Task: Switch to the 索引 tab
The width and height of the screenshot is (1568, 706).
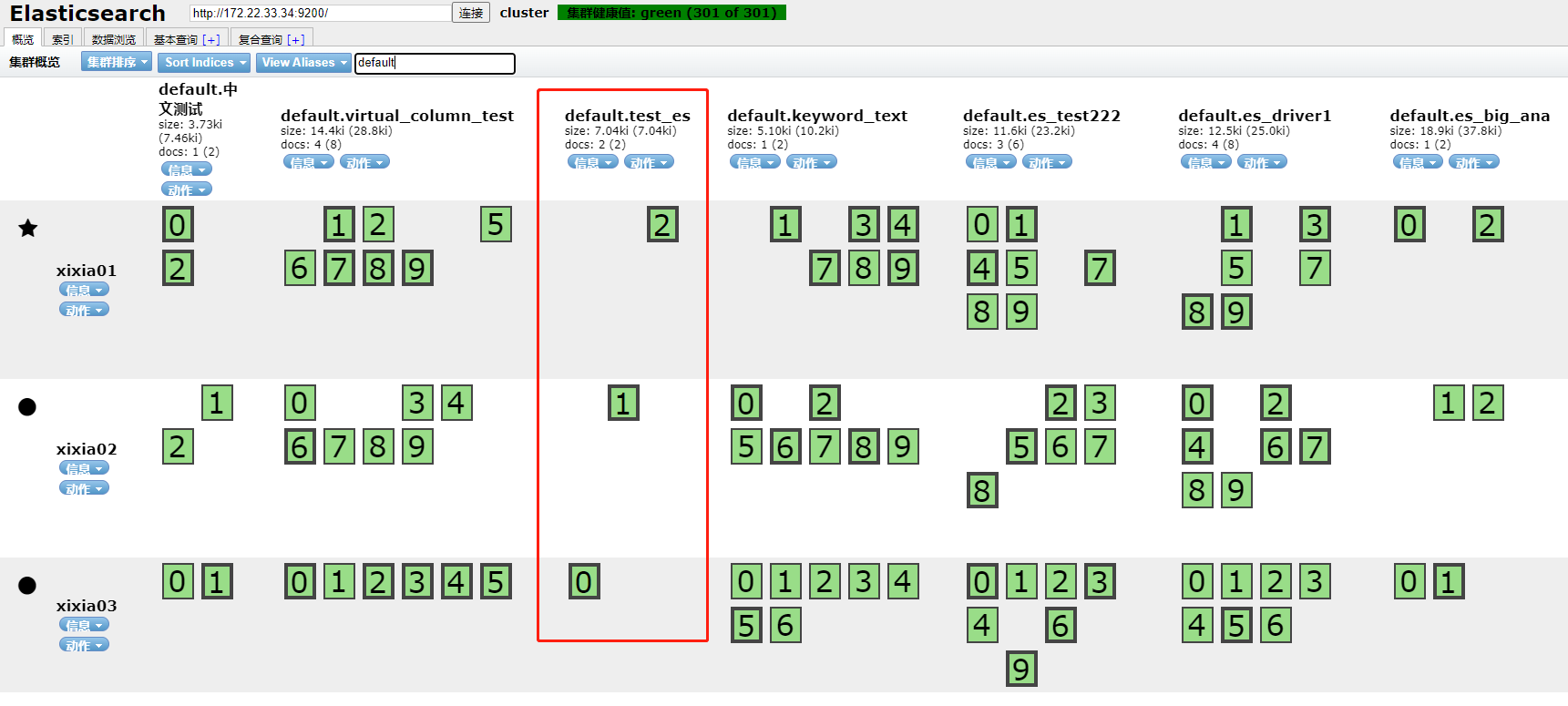Action: coord(62,39)
